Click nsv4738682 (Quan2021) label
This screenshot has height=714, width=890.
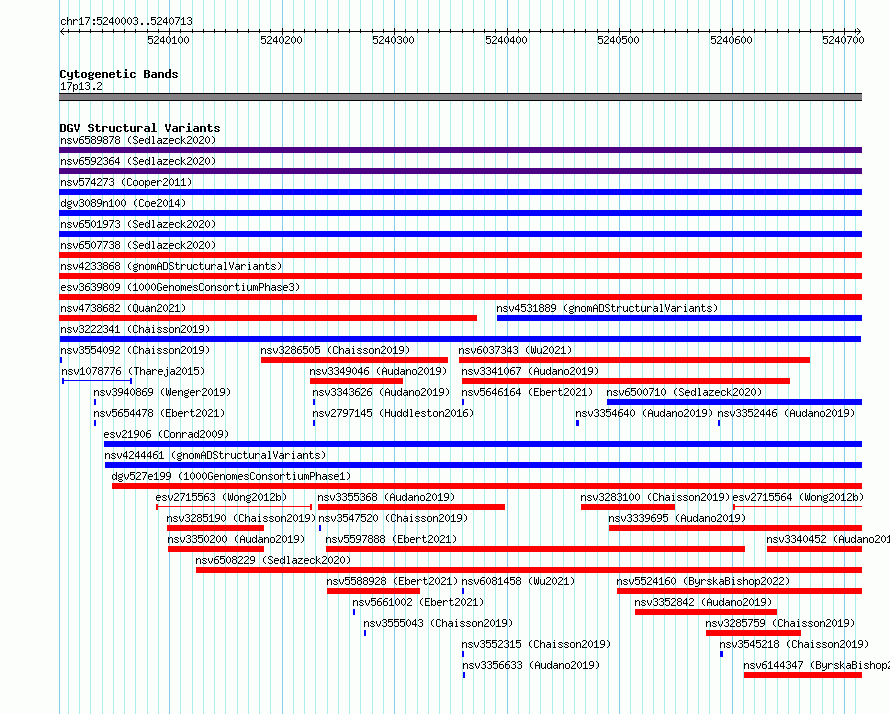123,308
